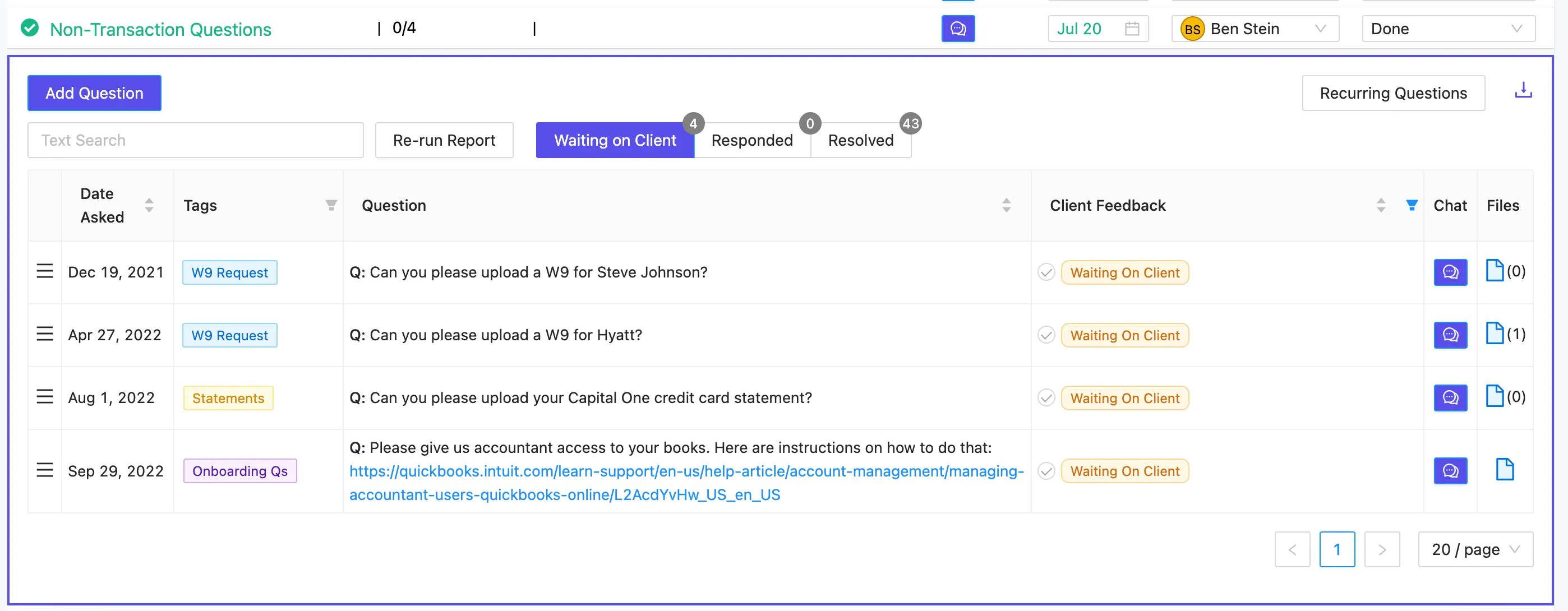The height and width of the screenshot is (611, 1568).
Task: Click the Tags column filter icon
Action: 330,205
